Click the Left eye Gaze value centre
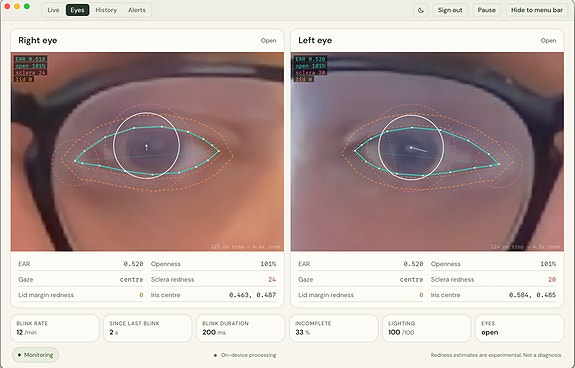 coord(411,279)
